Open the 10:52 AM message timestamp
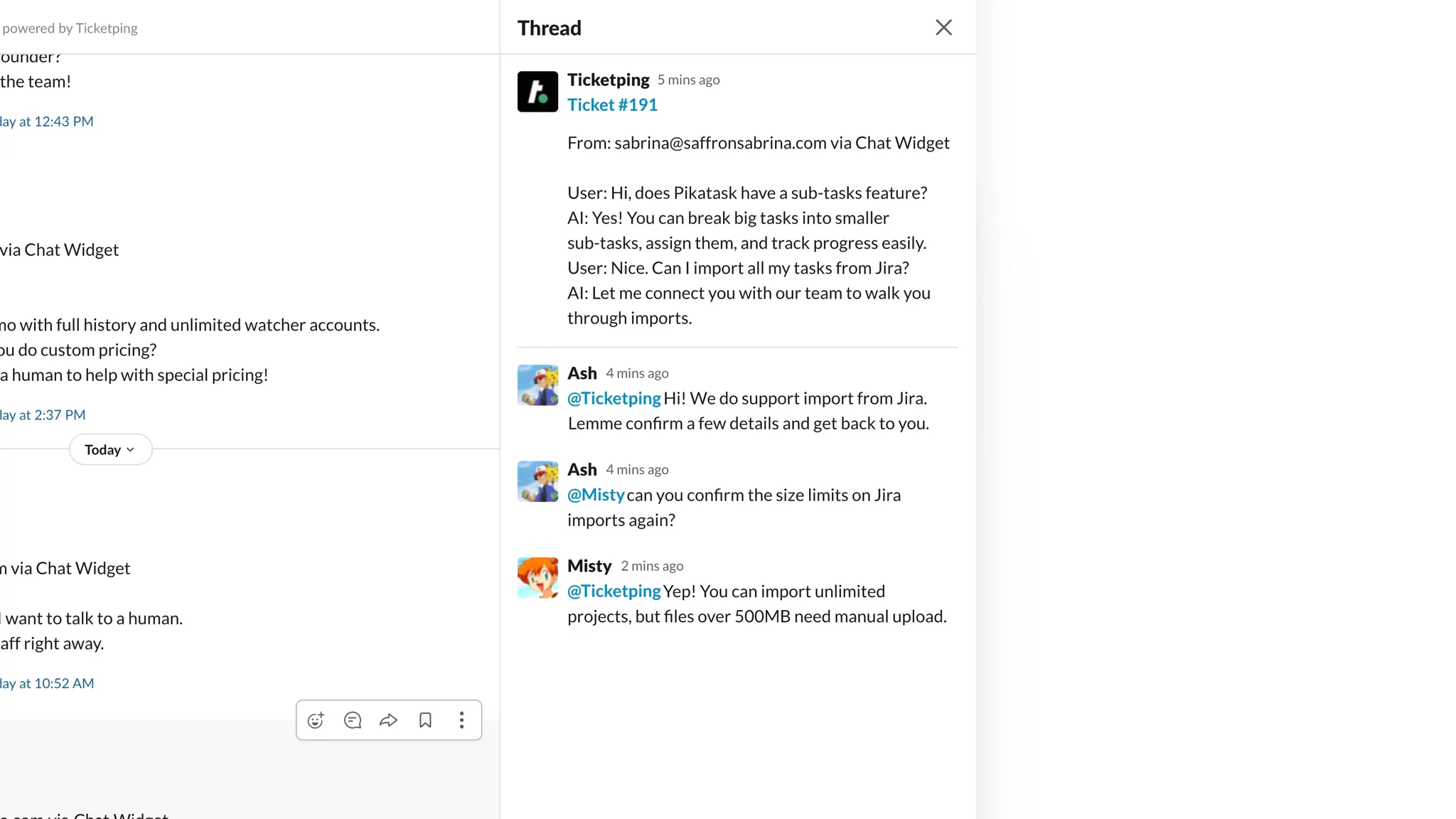 [x=48, y=684]
